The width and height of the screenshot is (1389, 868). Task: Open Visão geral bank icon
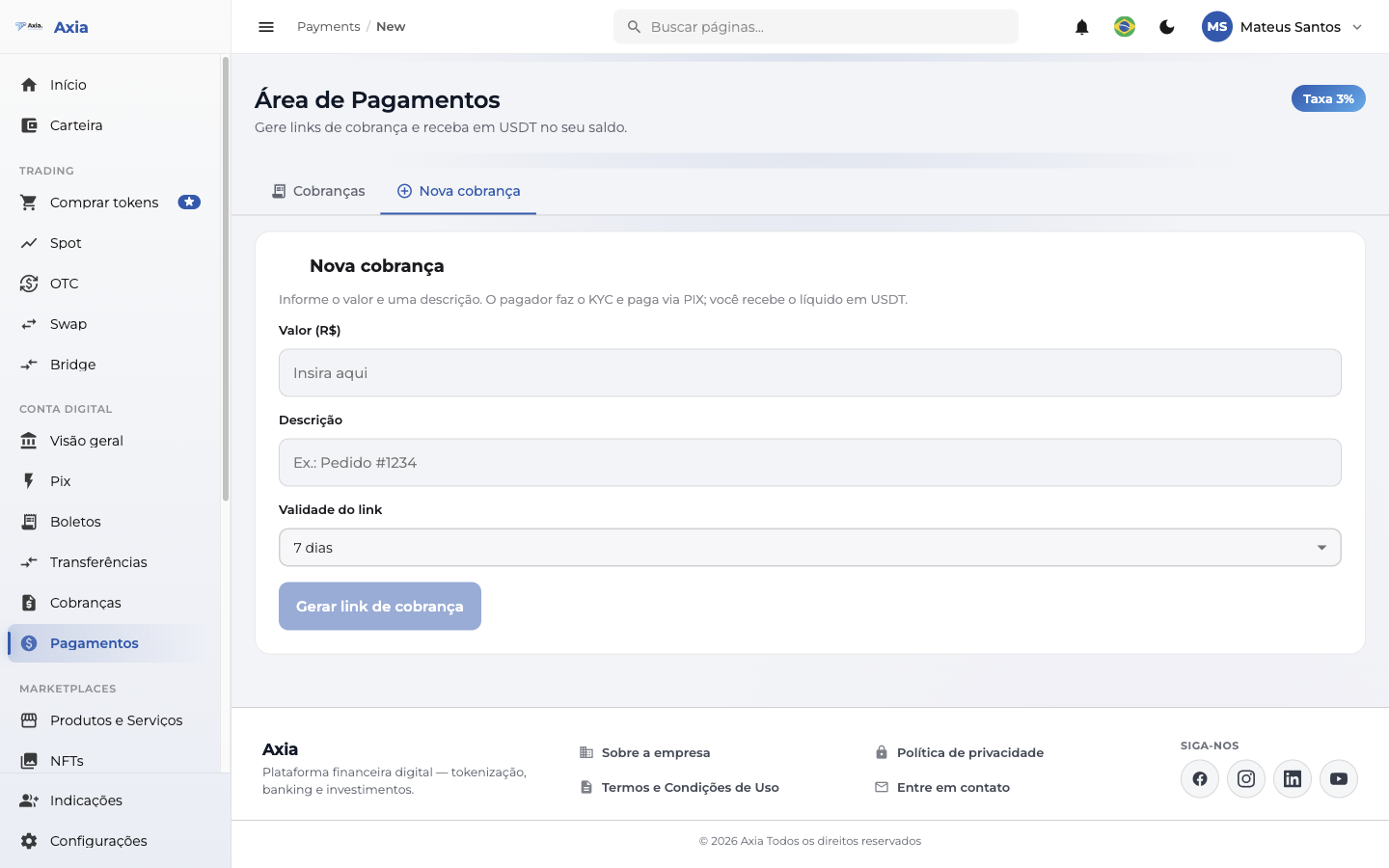29,441
